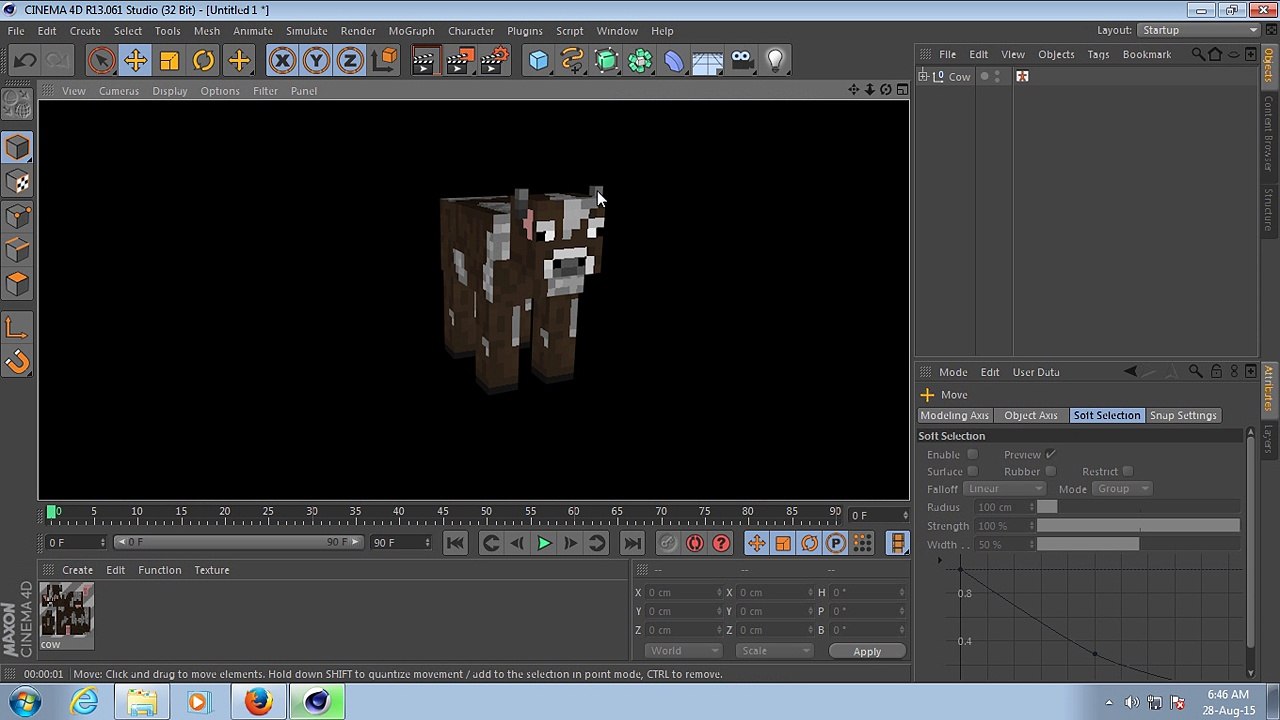Open Render Settings
The height and width of the screenshot is (720, 1280).
[x=493, y=61]
